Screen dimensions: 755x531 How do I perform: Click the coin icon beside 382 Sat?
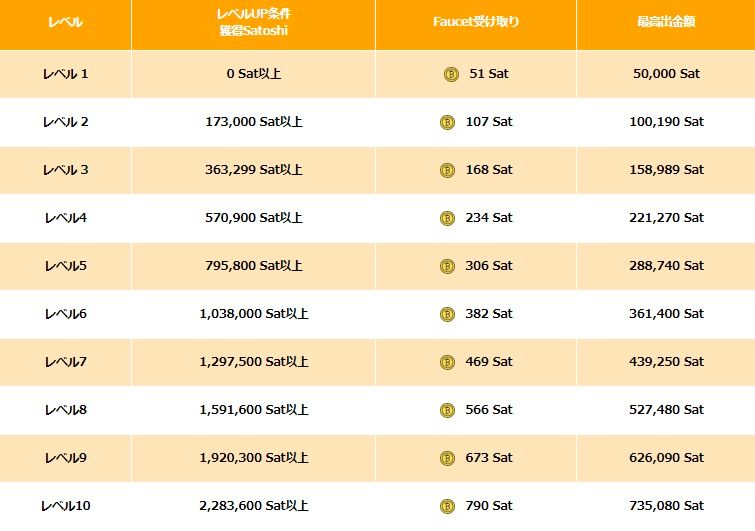click(x=447, y=314)
